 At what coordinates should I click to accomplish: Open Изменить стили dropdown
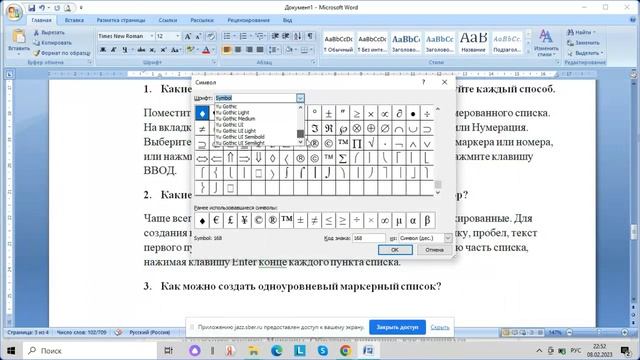coord(546,43)
